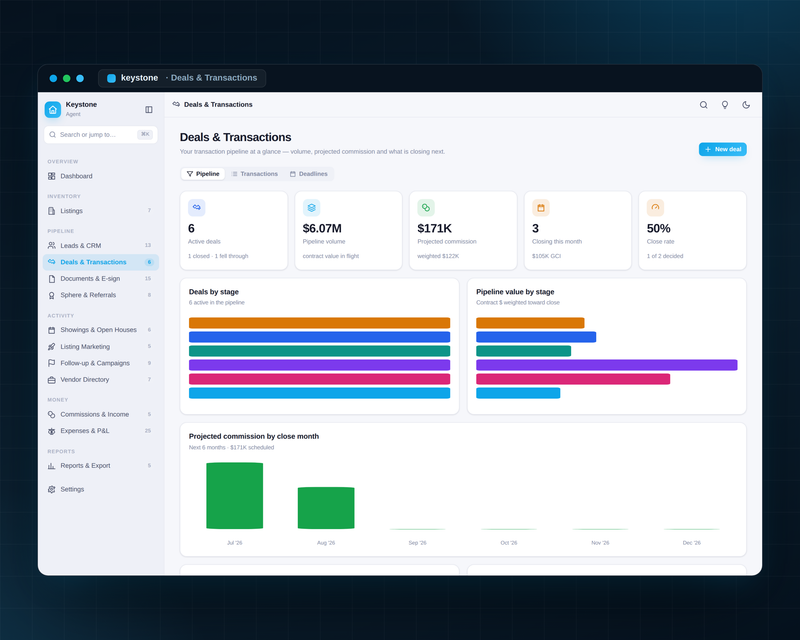
Task: Click the Dec '26 axis label
Action: click(x=691, y=543)
